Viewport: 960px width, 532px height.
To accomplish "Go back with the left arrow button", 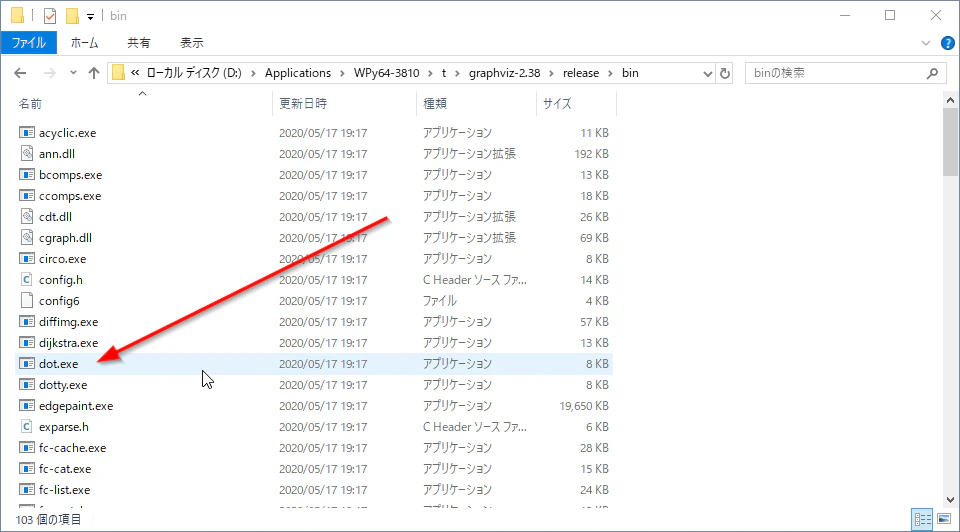I will [x=20, y=73].
